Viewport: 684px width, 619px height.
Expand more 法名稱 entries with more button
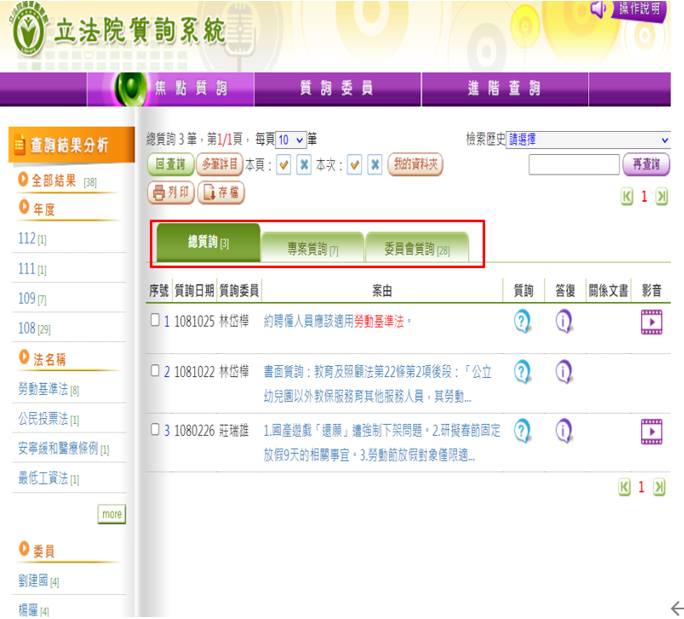coord(111,514)
